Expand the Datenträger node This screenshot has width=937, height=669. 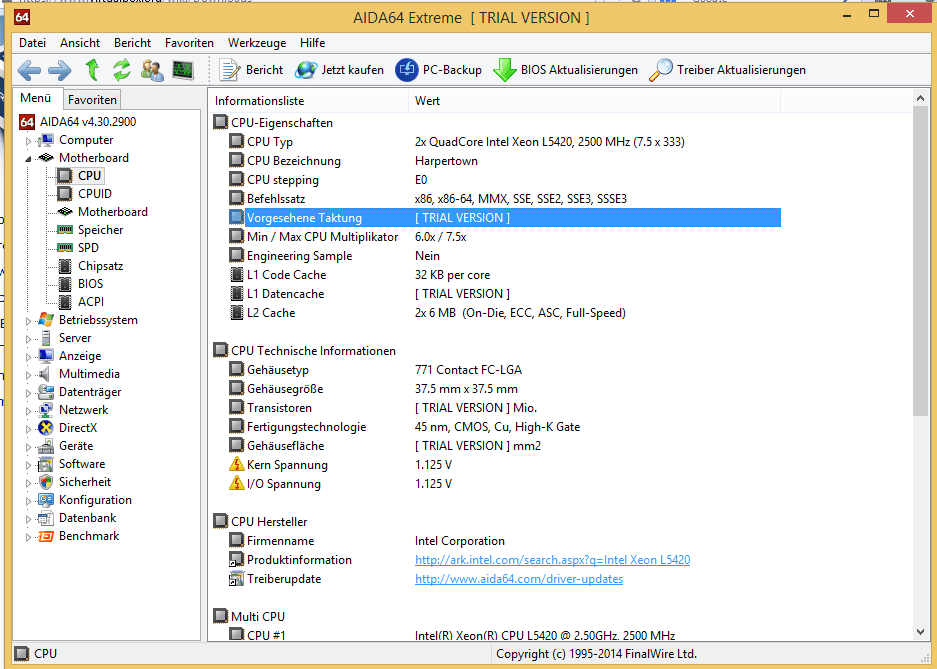pyautogui.click(x=28, y=393)
